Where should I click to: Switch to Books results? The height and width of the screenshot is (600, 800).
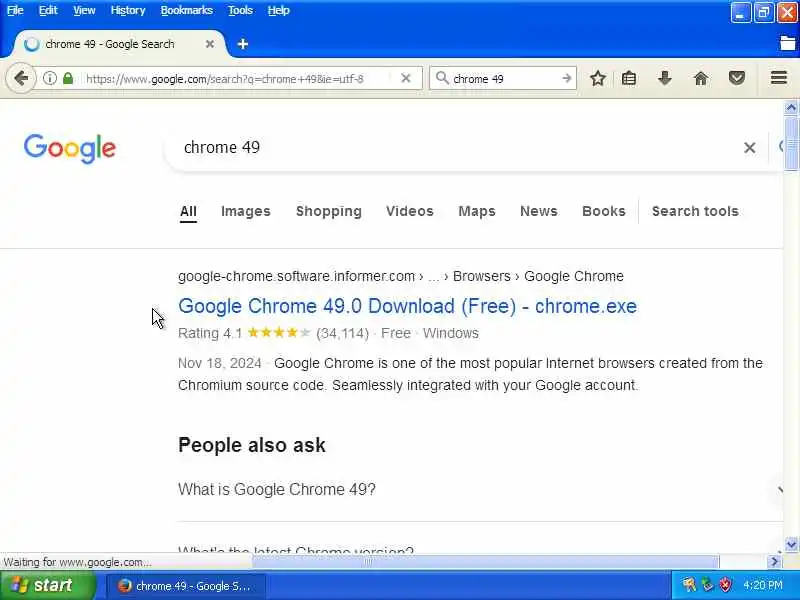point(604,211)
